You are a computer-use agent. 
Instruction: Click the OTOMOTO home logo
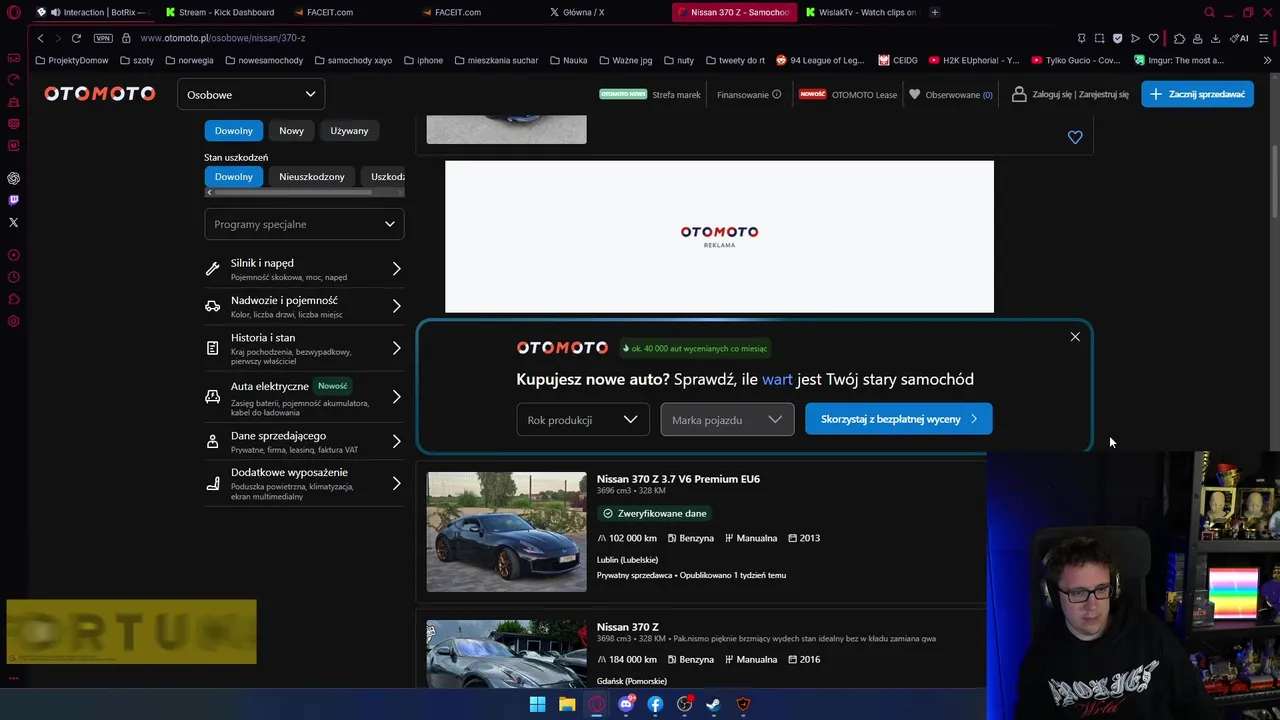100,94
